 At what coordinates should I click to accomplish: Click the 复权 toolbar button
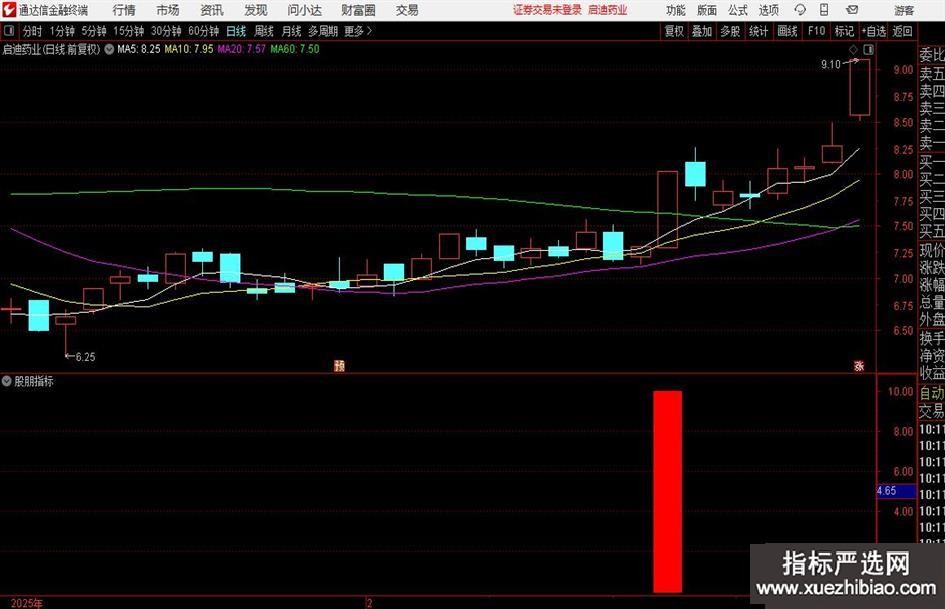click(x=674, y=31)
